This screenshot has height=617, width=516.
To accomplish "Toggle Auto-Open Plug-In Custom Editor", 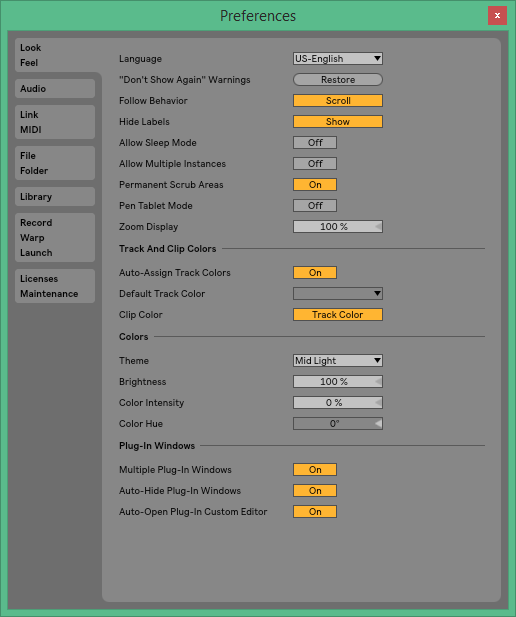I will point(315,512).
